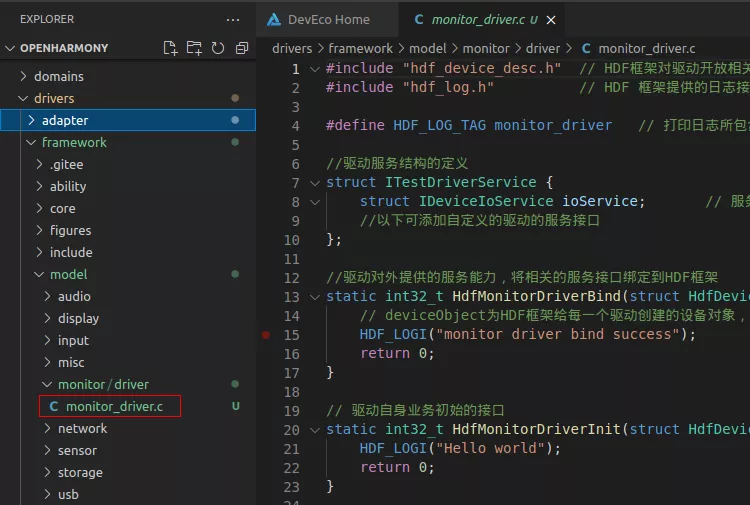This screenshot has width=750, height=505.
Task: Click the New File icon in Explorer
Action: (170, 48)
